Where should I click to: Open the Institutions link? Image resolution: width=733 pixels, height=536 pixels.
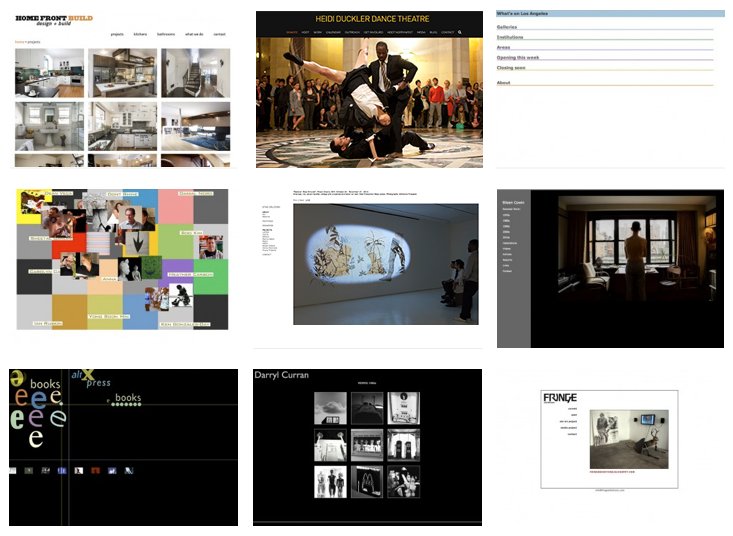coord(511,37)
